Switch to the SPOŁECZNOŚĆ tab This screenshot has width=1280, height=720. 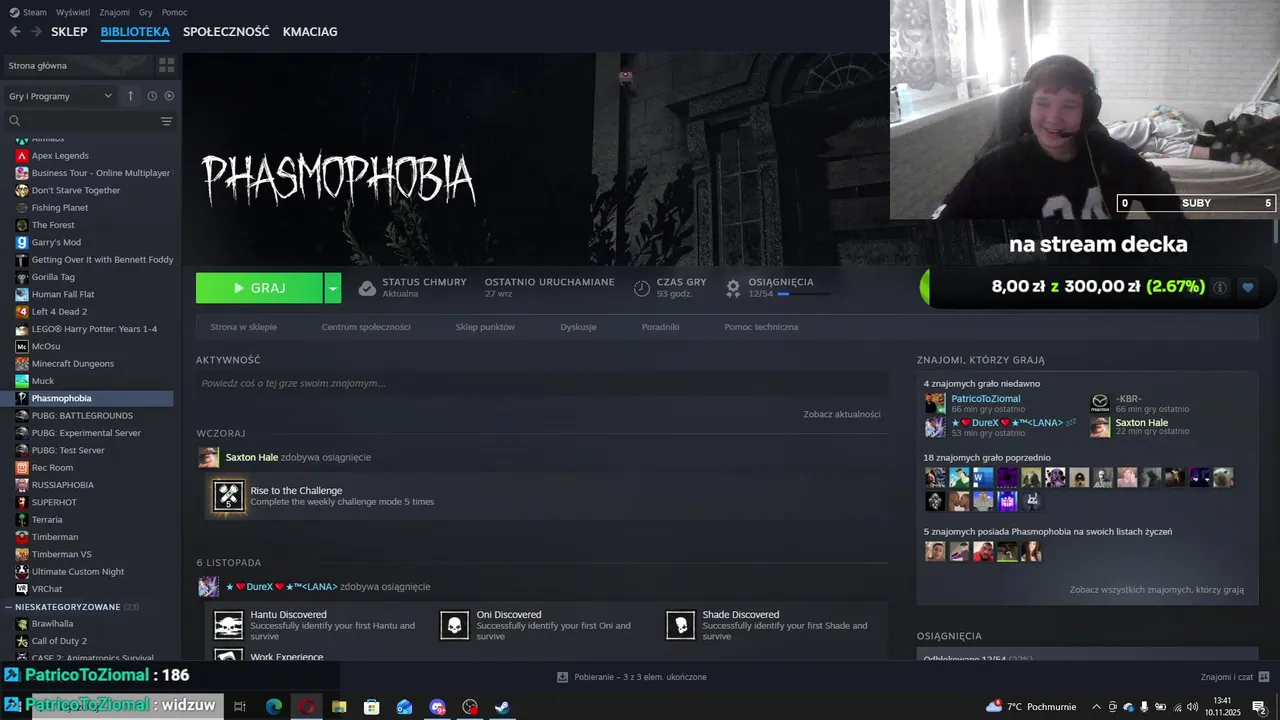point(226,32)
